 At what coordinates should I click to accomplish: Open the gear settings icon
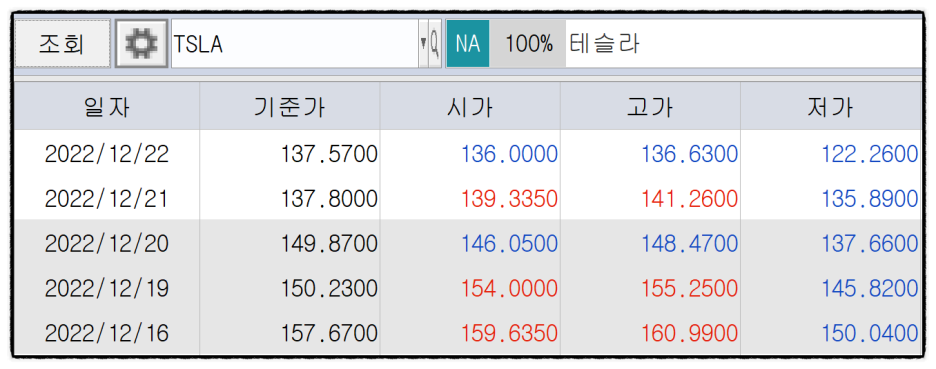point(141,44)
